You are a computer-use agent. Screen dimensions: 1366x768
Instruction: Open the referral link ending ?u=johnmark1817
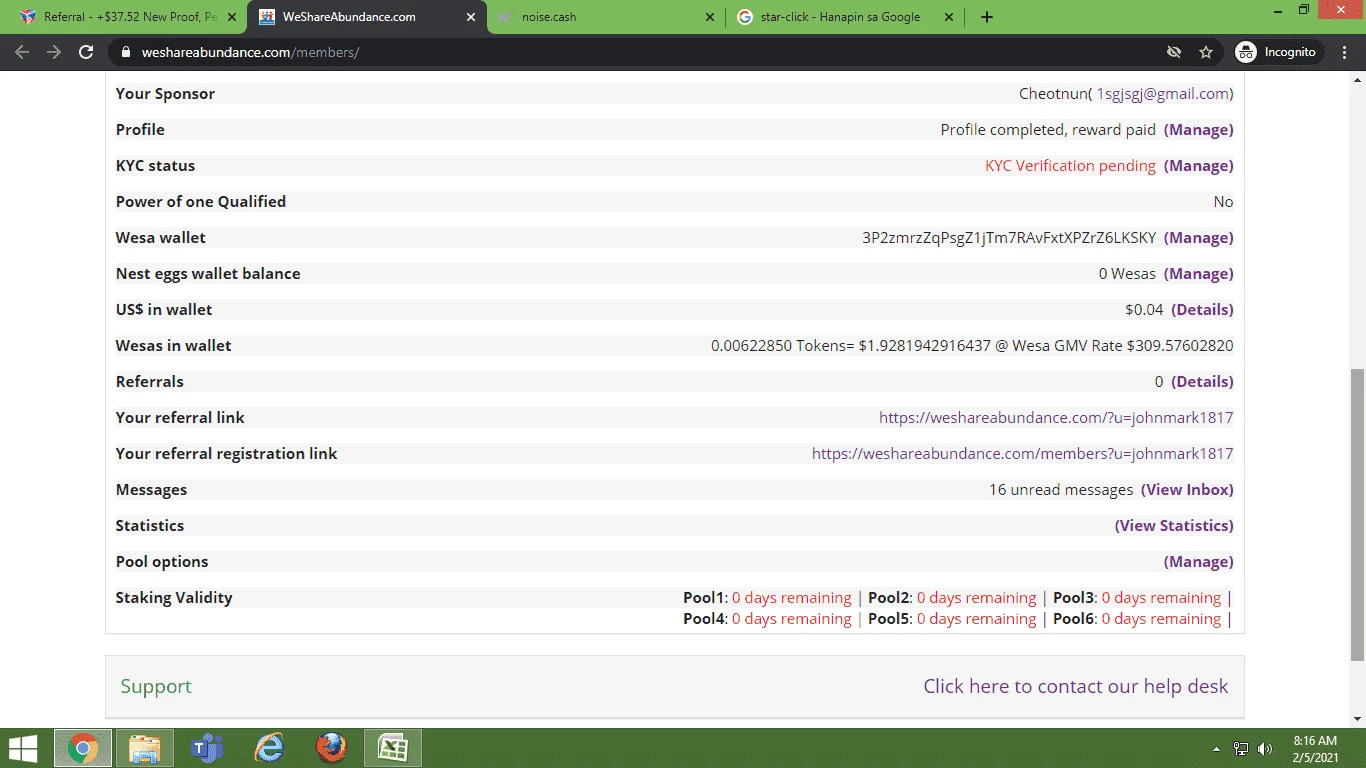click(1056, 417)
